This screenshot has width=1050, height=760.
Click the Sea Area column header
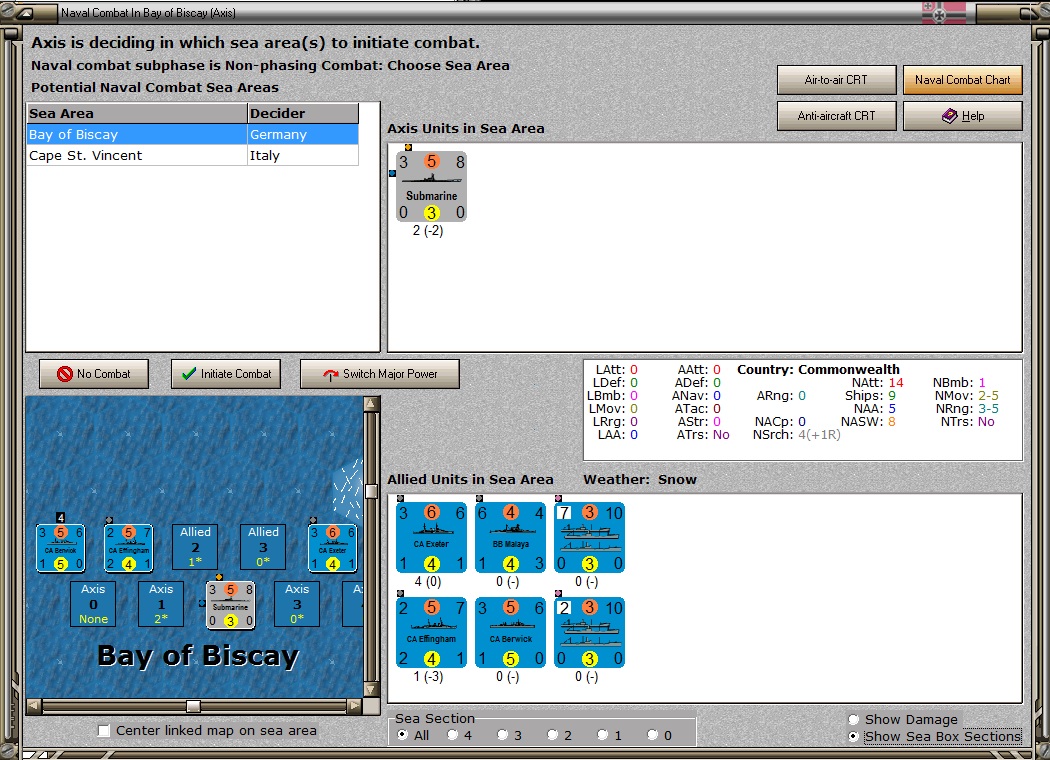tap(137, 113)
